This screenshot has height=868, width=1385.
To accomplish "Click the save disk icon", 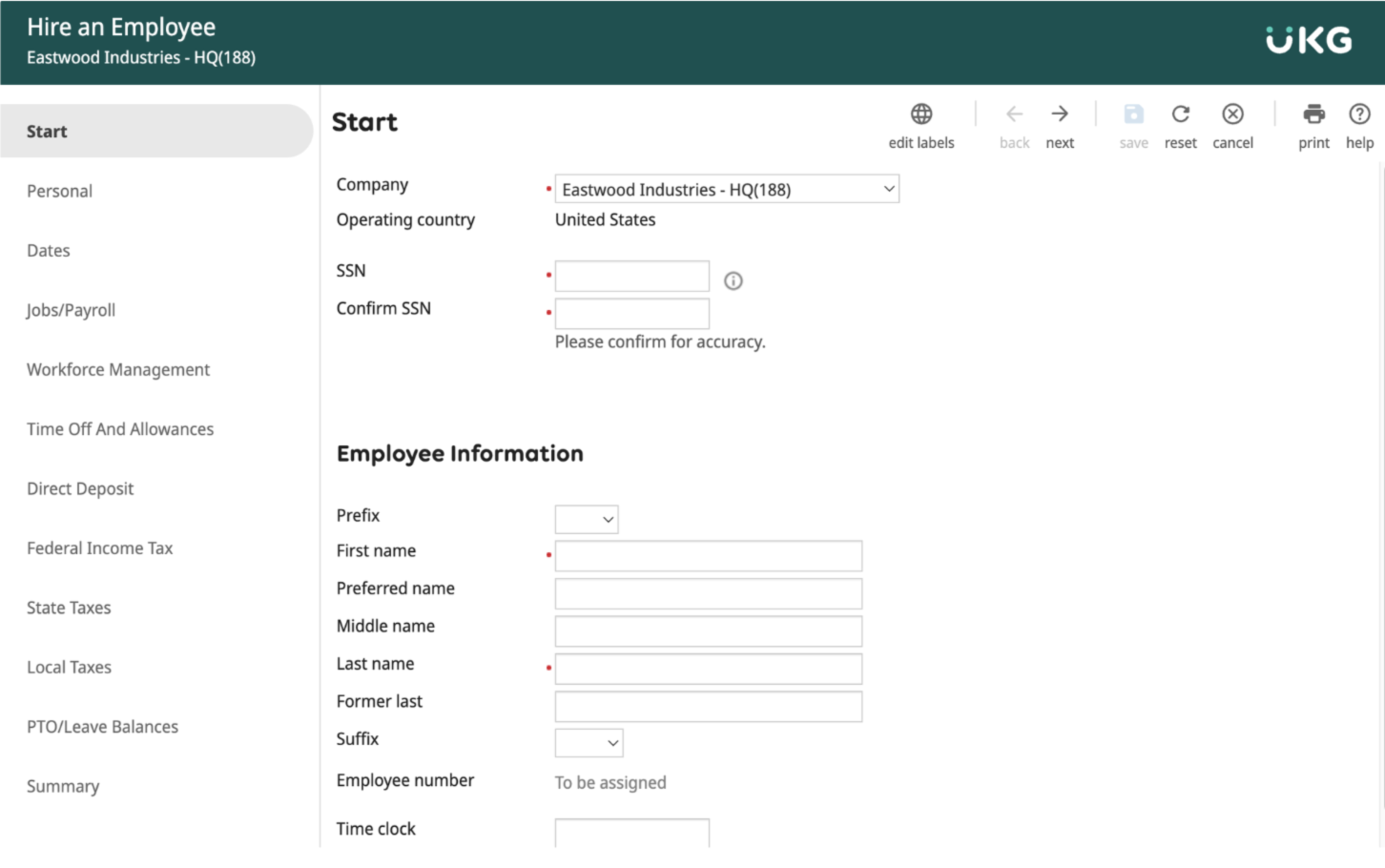I will coord(1133,114).
